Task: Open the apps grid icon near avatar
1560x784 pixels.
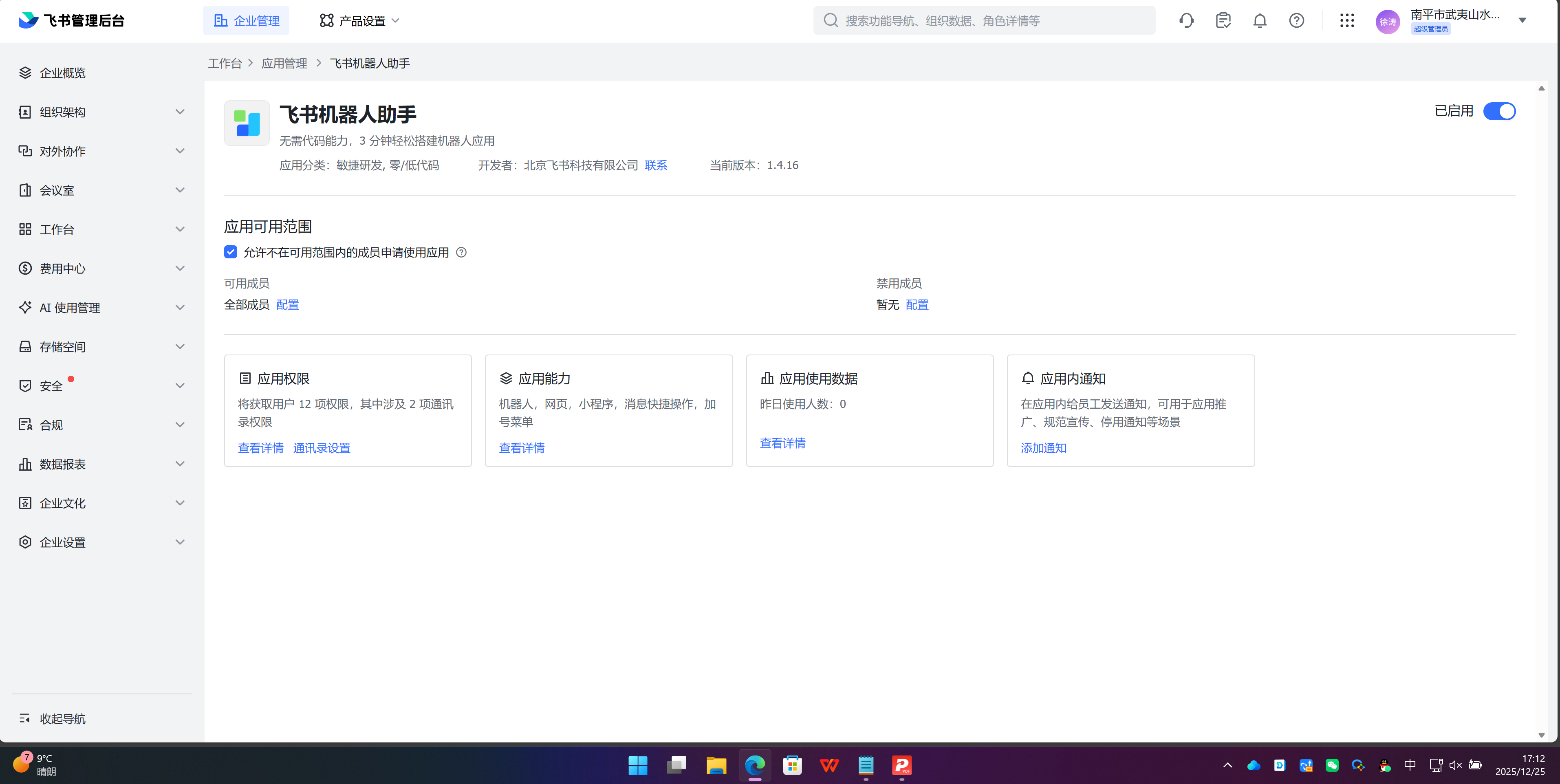Action: click(1347, 20)
